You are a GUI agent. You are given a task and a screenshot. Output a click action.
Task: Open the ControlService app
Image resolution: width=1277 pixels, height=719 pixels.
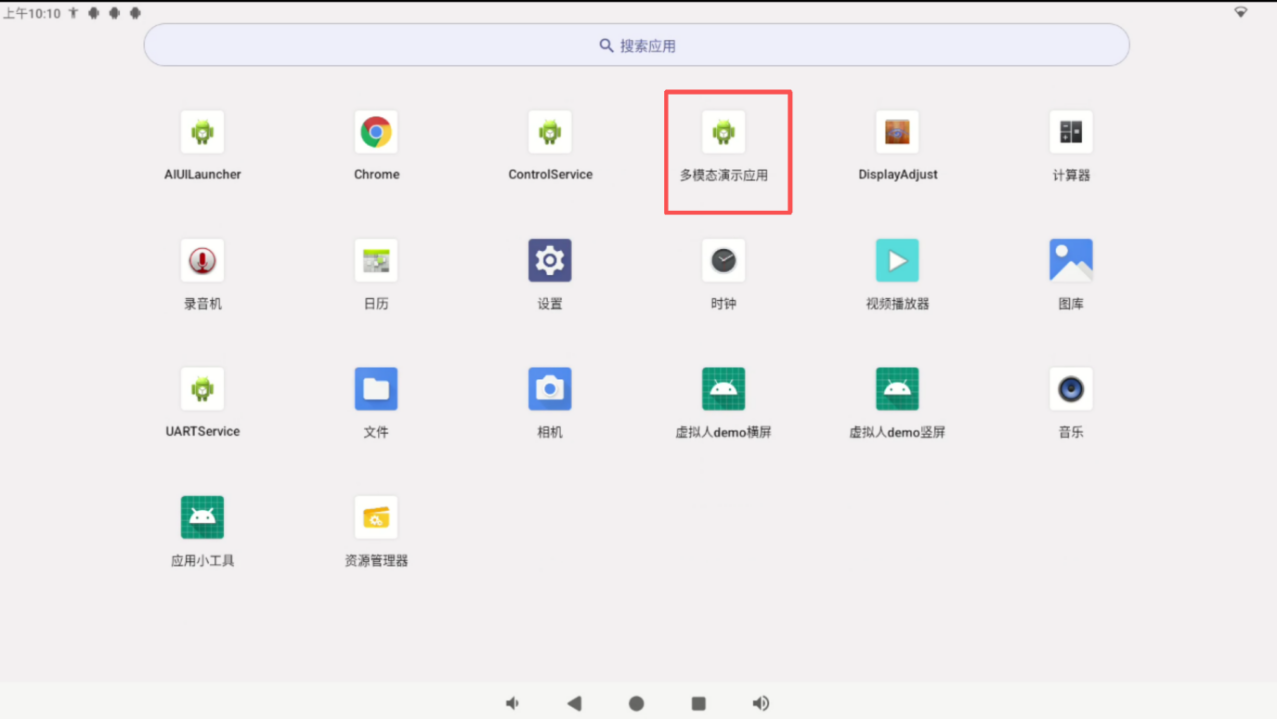click(x=550, y=132)
